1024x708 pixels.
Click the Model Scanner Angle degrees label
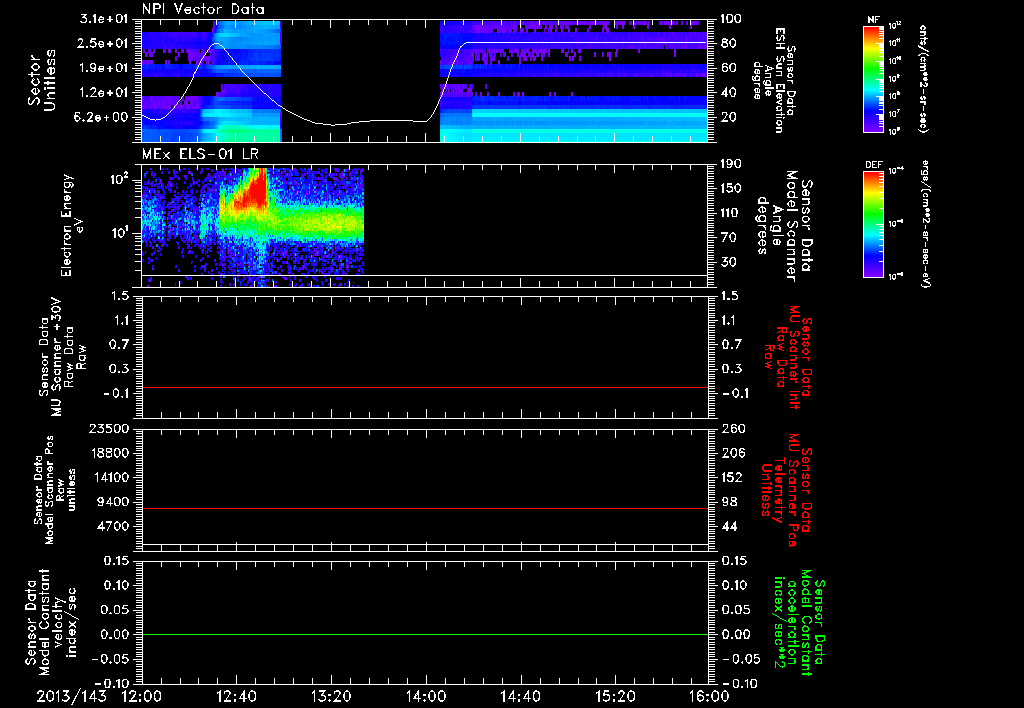tap(783, 226)
